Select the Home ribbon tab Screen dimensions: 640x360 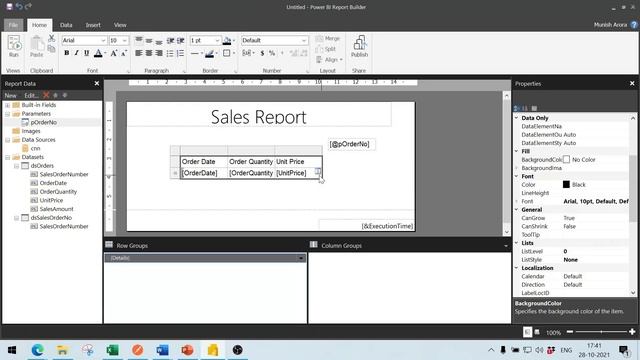coord(40,25)
